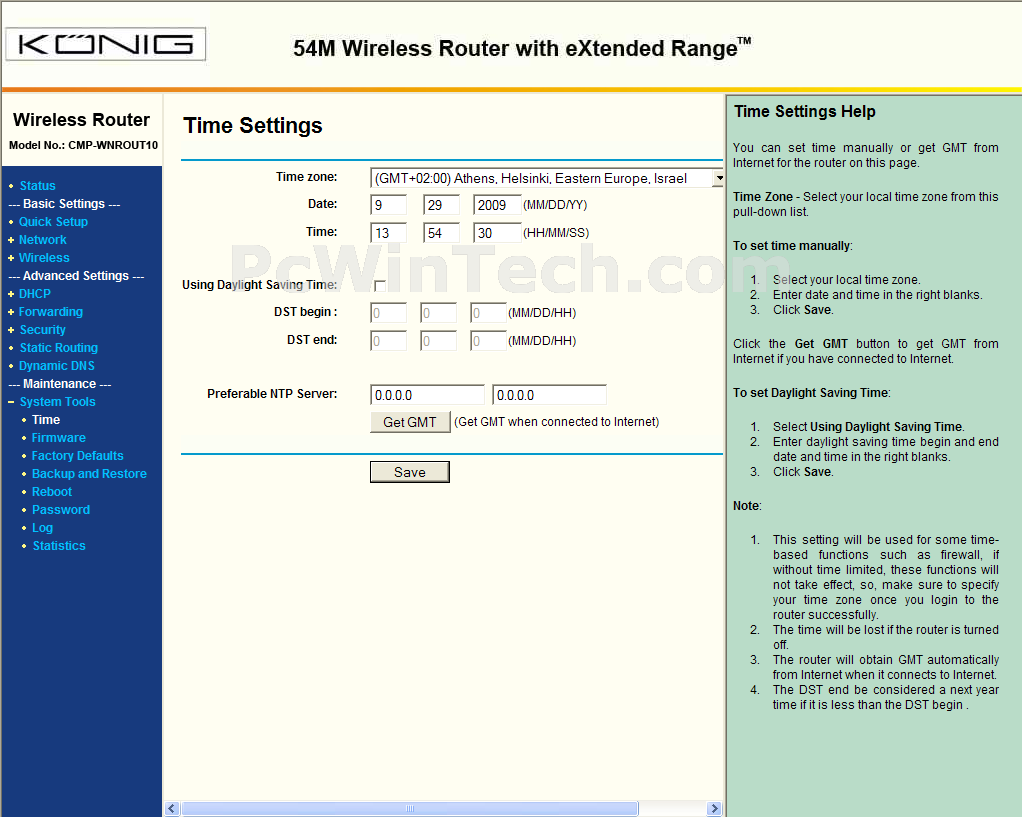The width and height of the screenshot is (1022, 817).
Task: Open the Statistics page
Action: click(59, 546)
